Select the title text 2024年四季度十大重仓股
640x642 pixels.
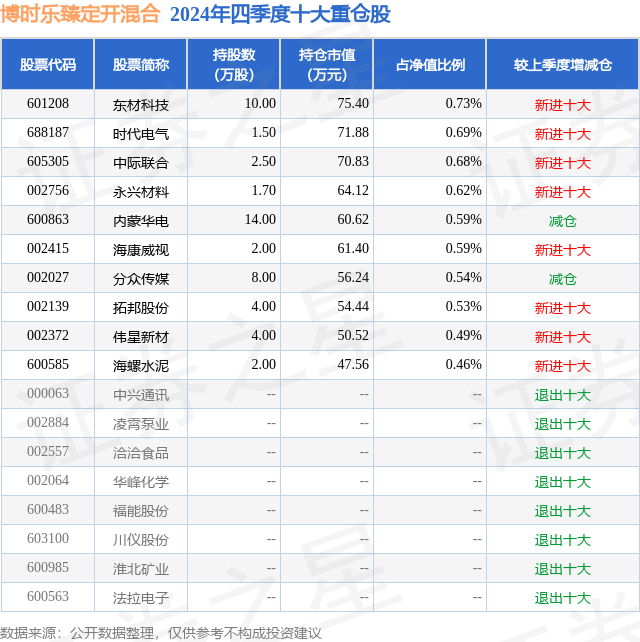click(x=280, y=14)
